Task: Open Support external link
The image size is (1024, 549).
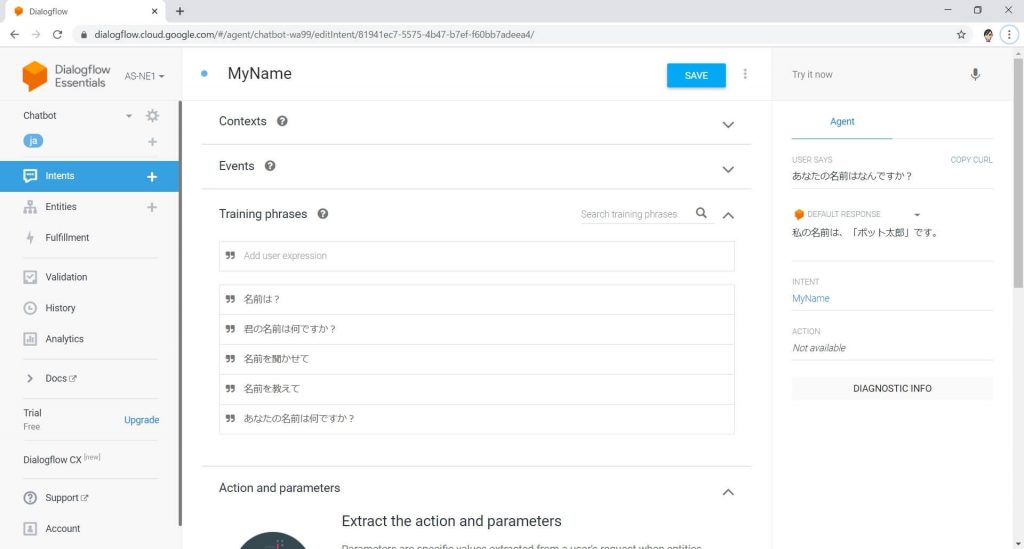Action: (x=67, y=497)
